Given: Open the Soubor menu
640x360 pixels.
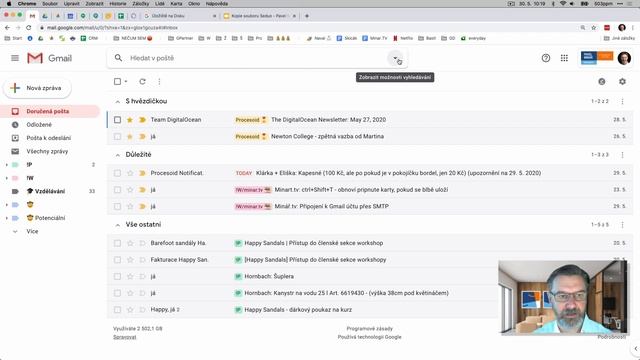Looking at the screenshot, I should tap(50, 3).
